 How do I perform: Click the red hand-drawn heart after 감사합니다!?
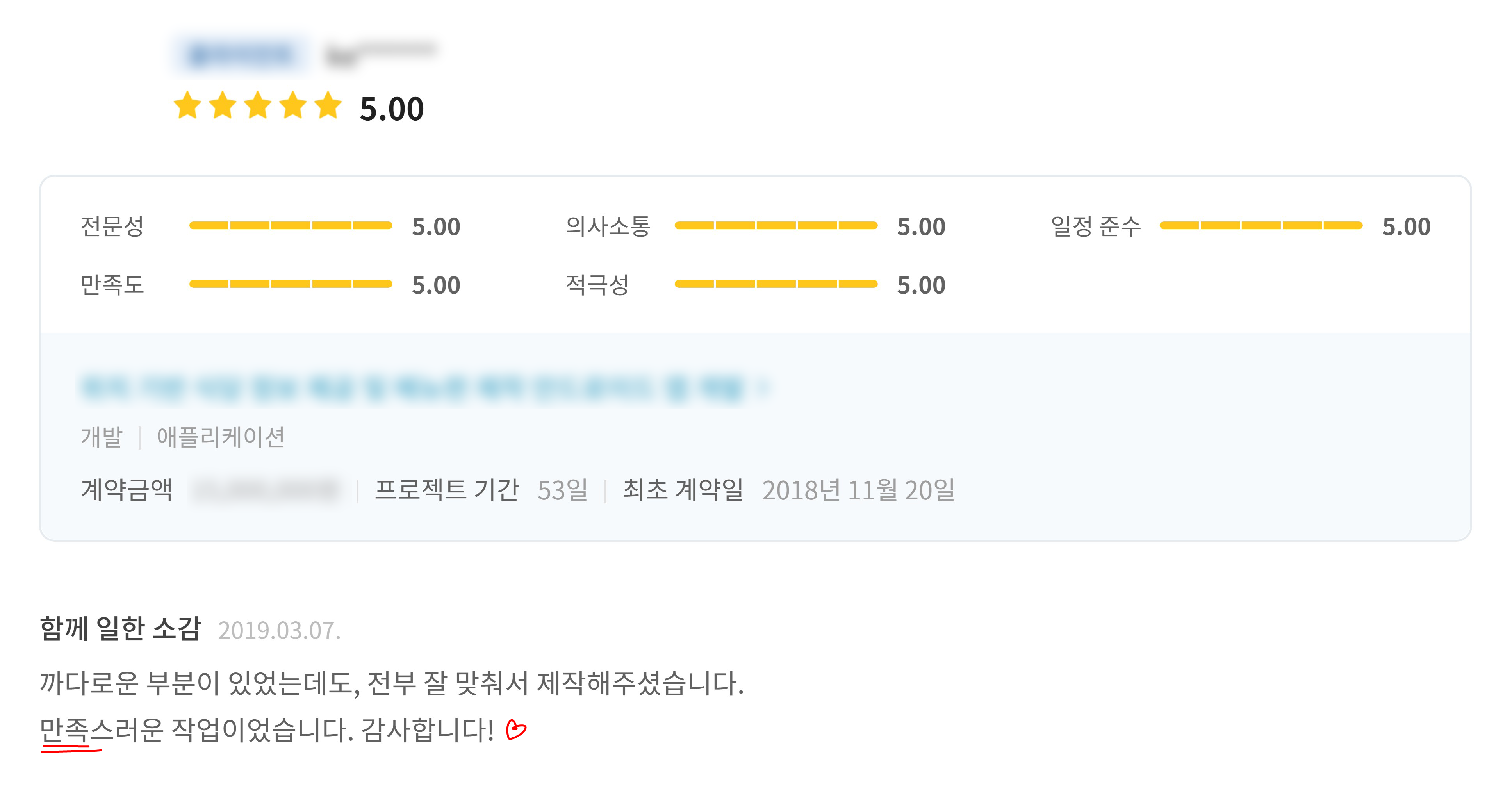point(515,729)
